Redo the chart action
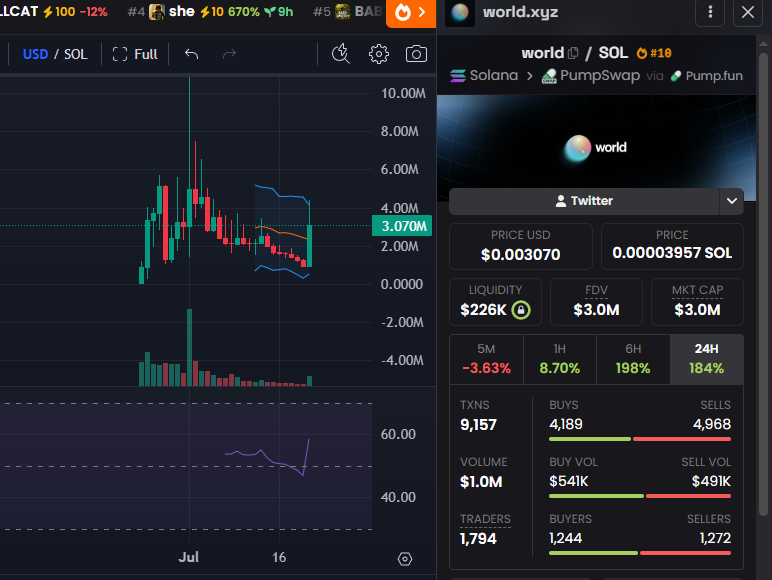 coord(229,54)
